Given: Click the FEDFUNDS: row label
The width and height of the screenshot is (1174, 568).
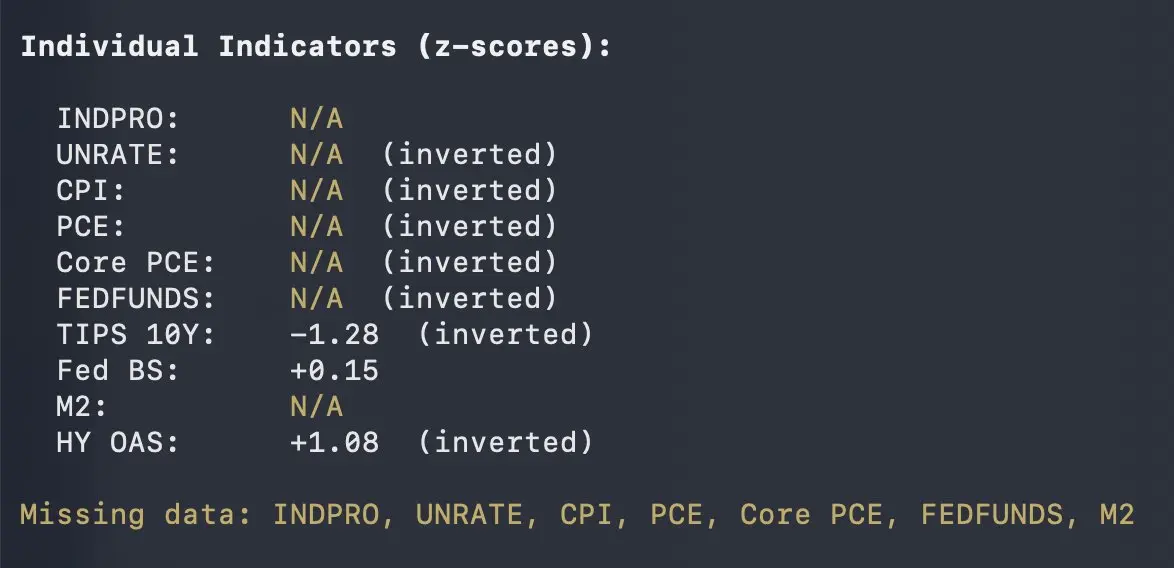Looking at the screenshot, I should (x=136, y=299).
